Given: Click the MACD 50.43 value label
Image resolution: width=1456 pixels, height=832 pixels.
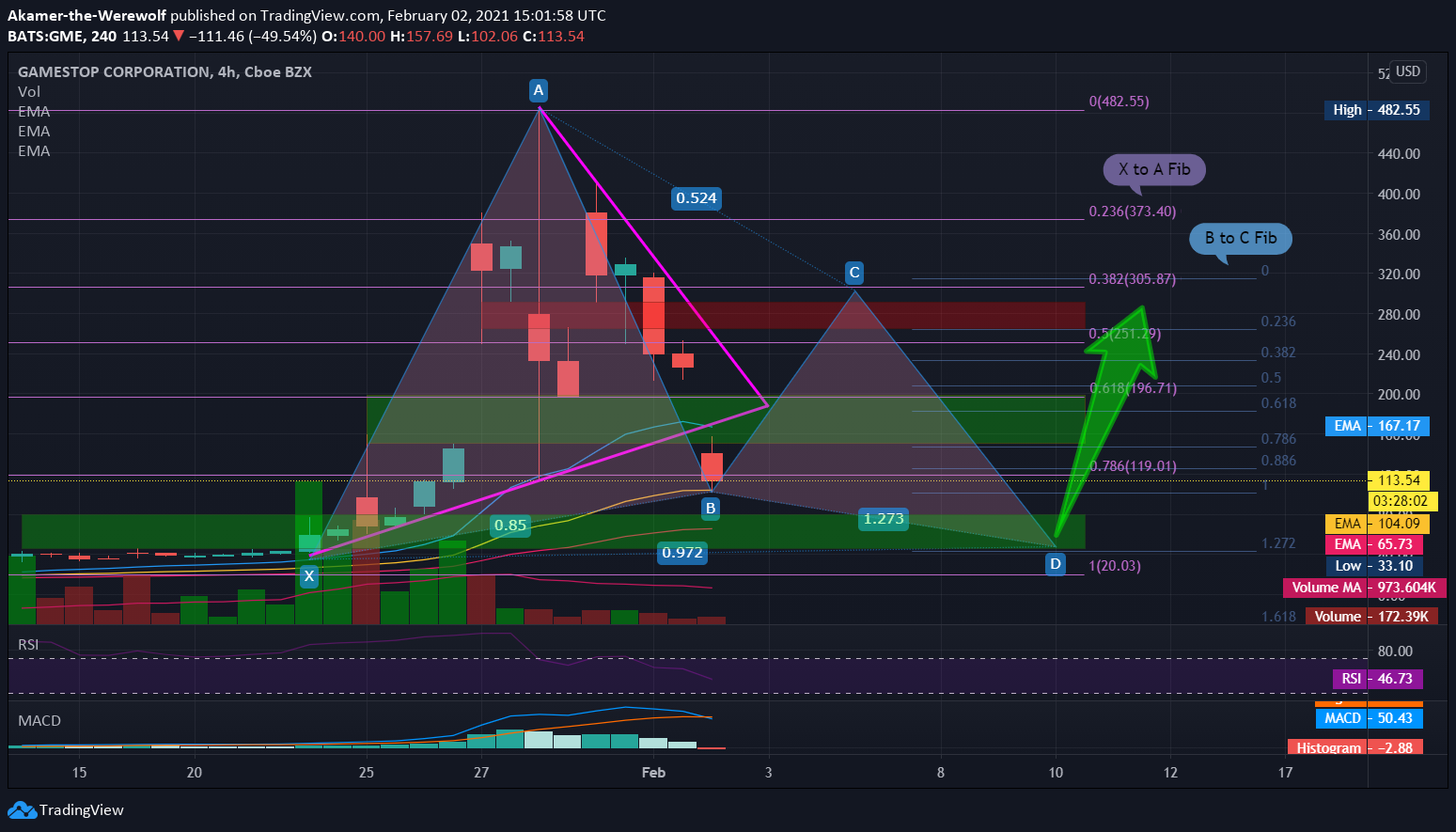Looking at the screenshot, I should click(x=1369, y=718).
